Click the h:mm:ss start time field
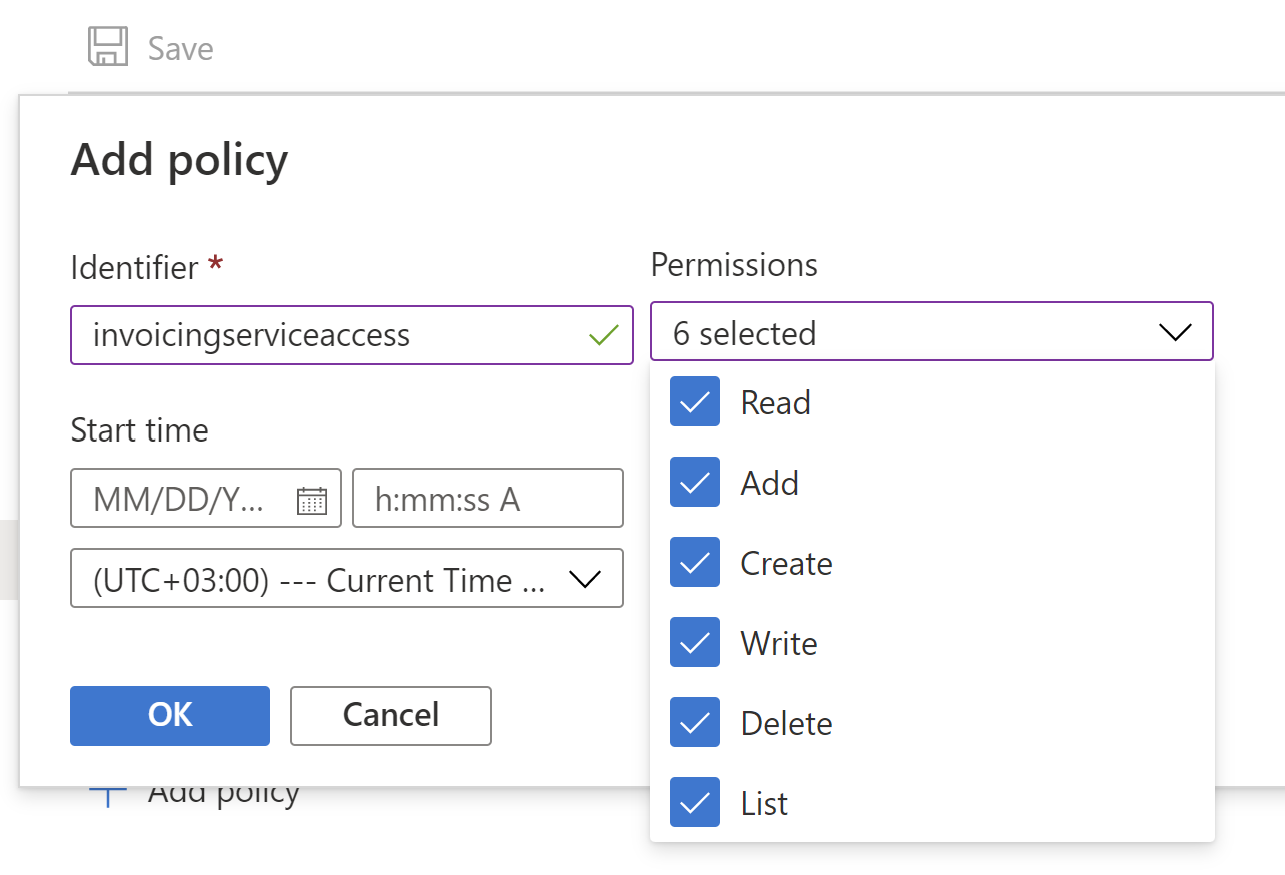The image size is (1285, 875). [x=488, y=498]
